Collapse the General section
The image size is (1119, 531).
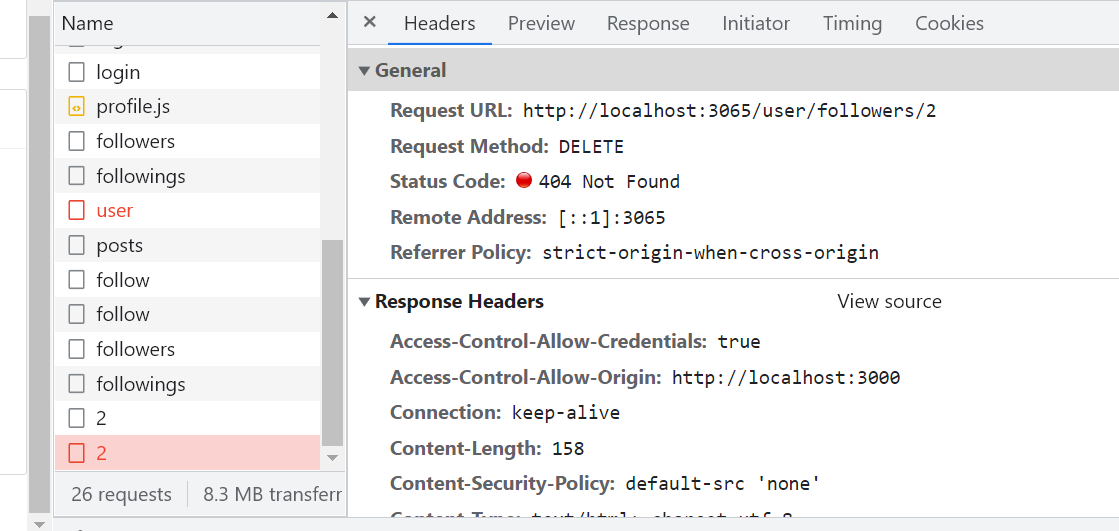pyautogui.click(x=365, y=71)
